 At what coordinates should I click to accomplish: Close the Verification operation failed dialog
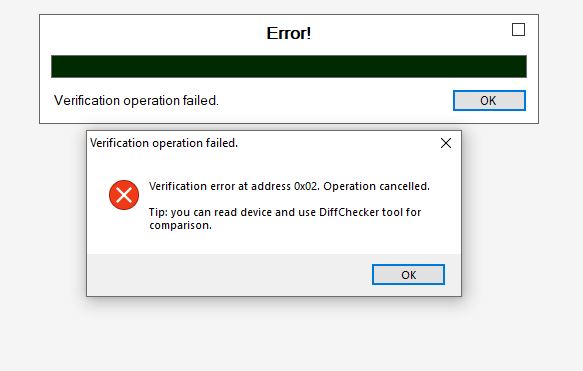[446, 143]
